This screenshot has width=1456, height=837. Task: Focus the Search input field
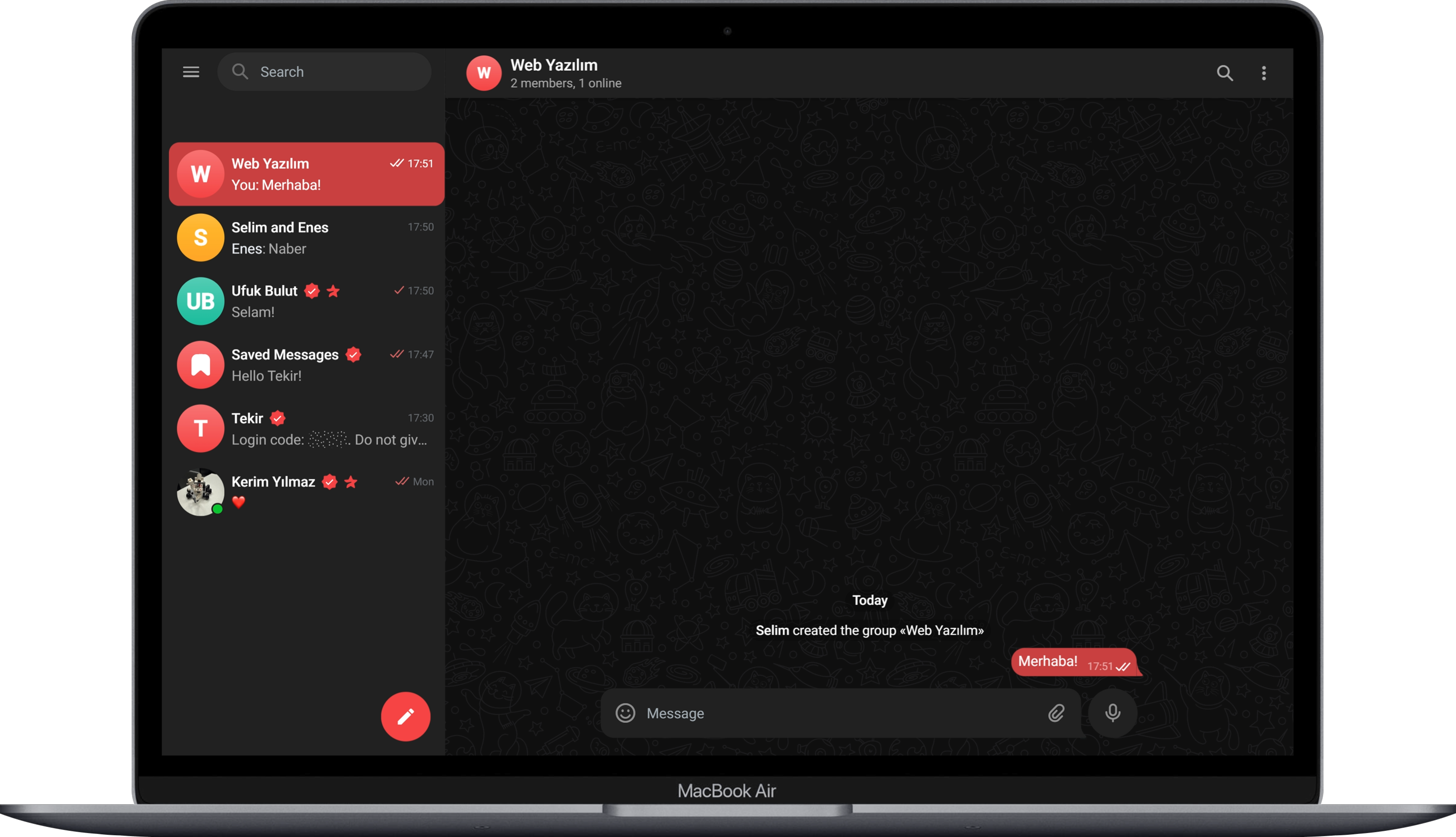[x=333, y=72]
